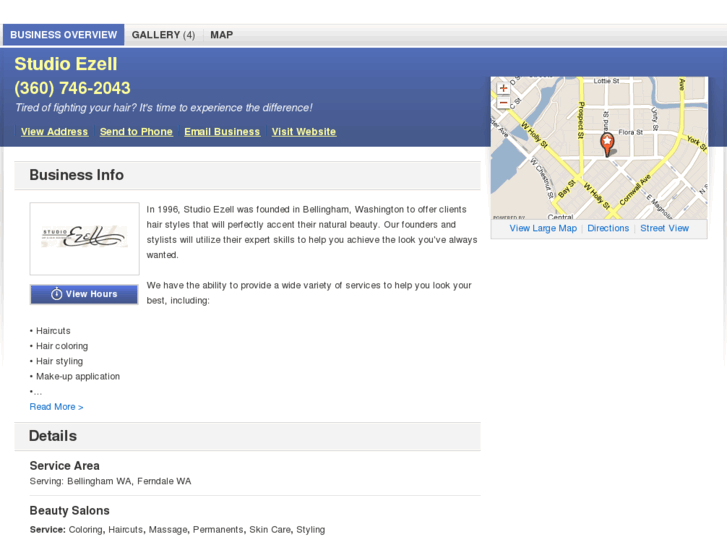Click the Send to Phone link
Image resolution: width=727 pixels, height=545 pixels.
(x=136, y=132)
